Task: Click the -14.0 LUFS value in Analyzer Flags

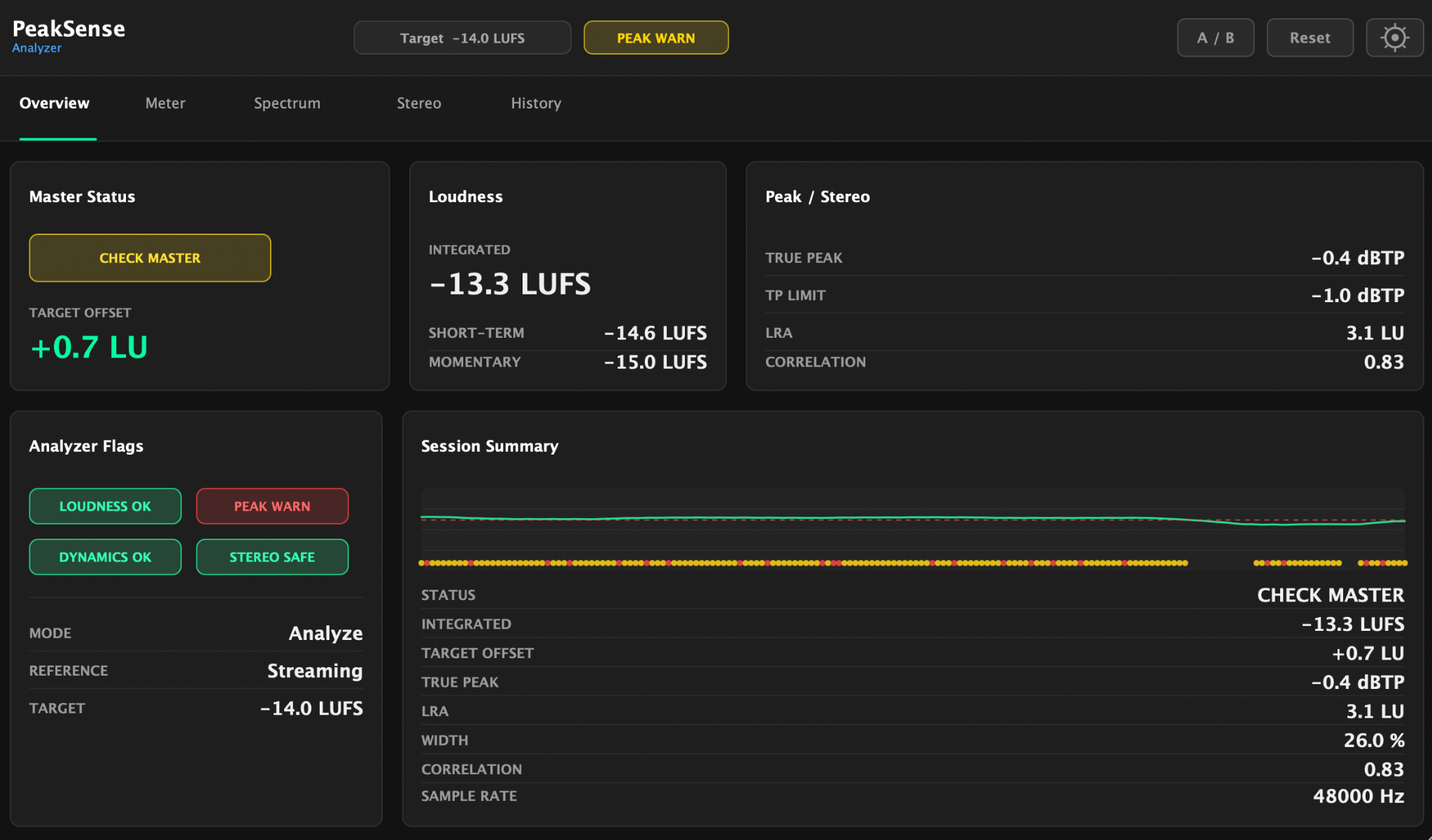Action: [x=311, y=709]
